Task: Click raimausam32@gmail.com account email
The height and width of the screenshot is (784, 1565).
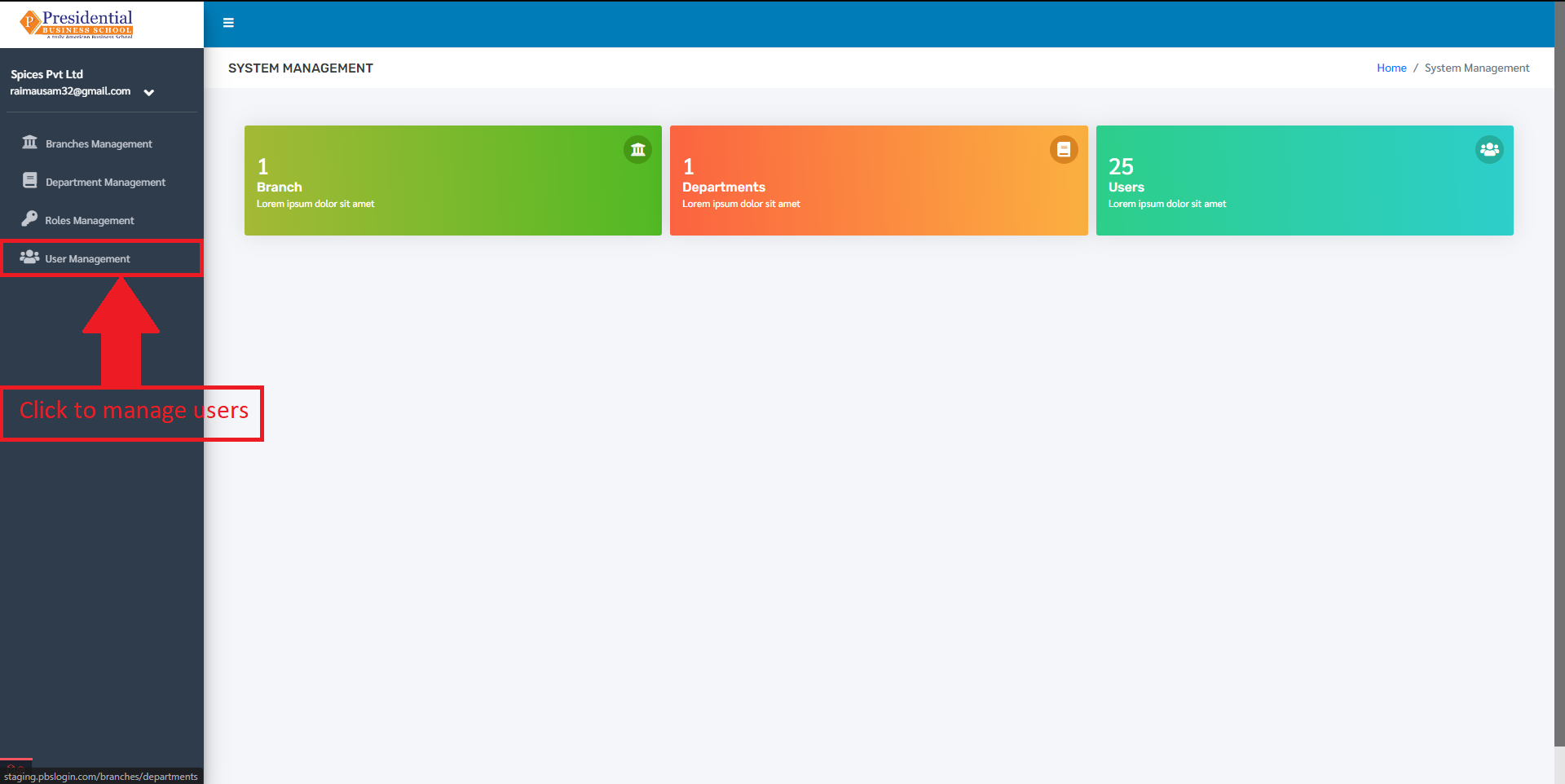Action: point(70,91)
